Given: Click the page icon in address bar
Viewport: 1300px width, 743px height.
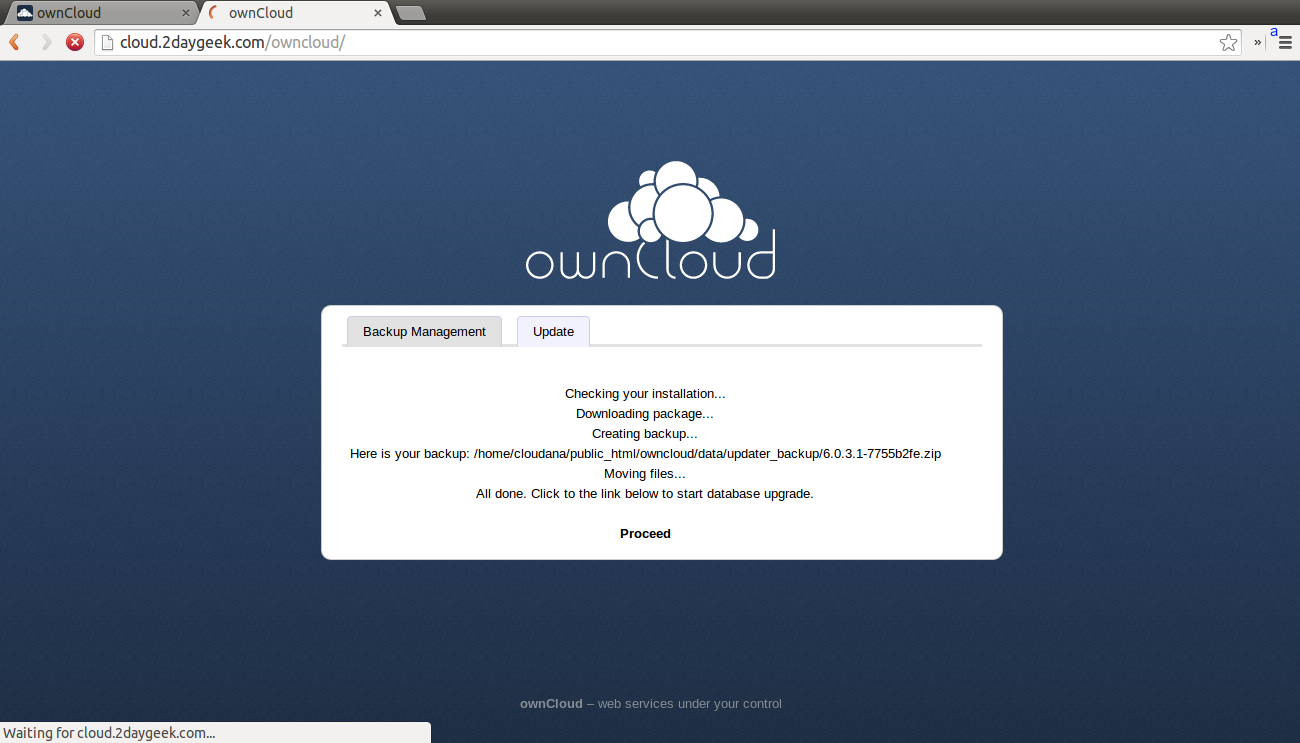Looking at the screenshot, I should point(107,42).
